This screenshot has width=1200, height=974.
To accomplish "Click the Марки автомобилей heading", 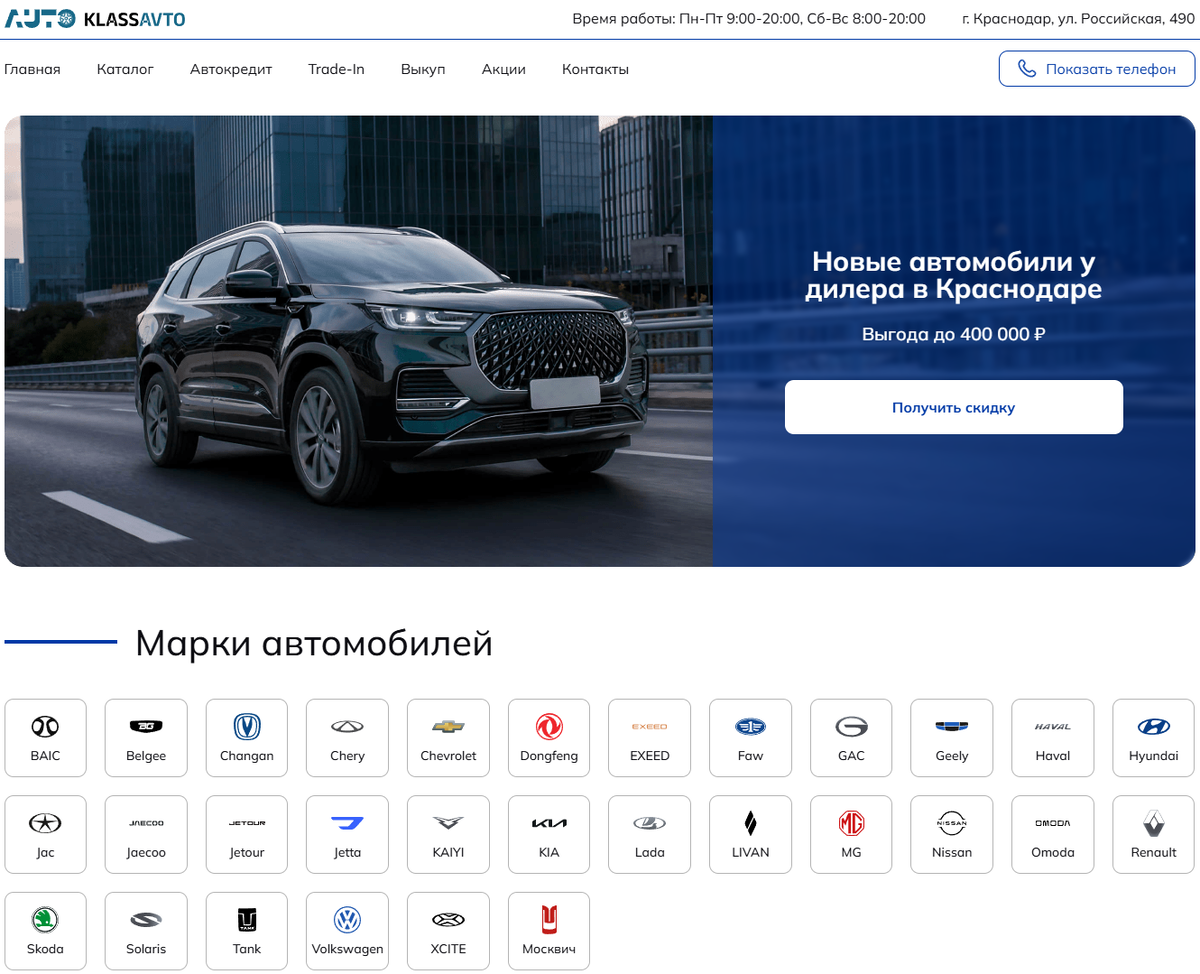I will 314,643.
